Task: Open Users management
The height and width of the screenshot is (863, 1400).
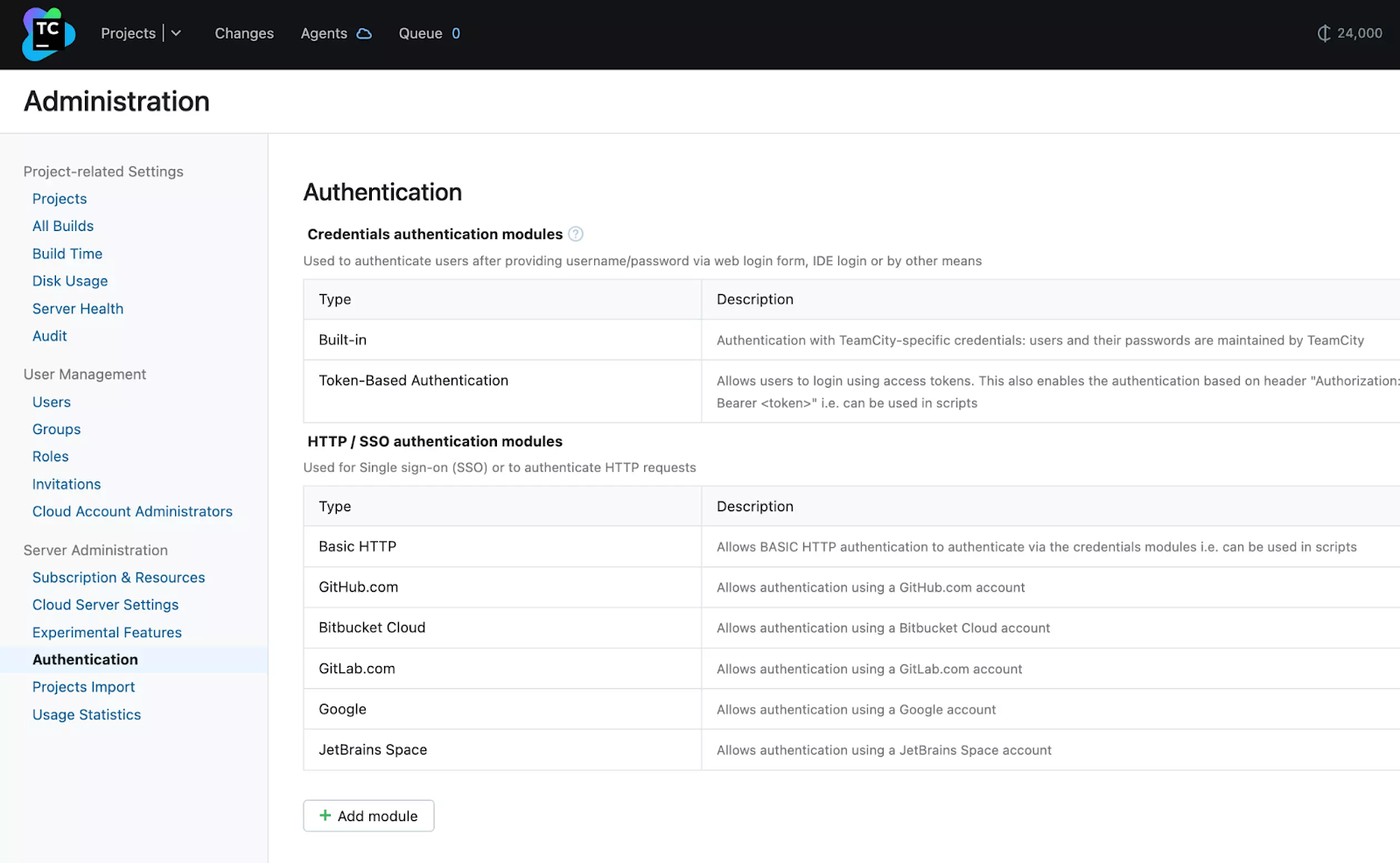Action: [52, 403]
